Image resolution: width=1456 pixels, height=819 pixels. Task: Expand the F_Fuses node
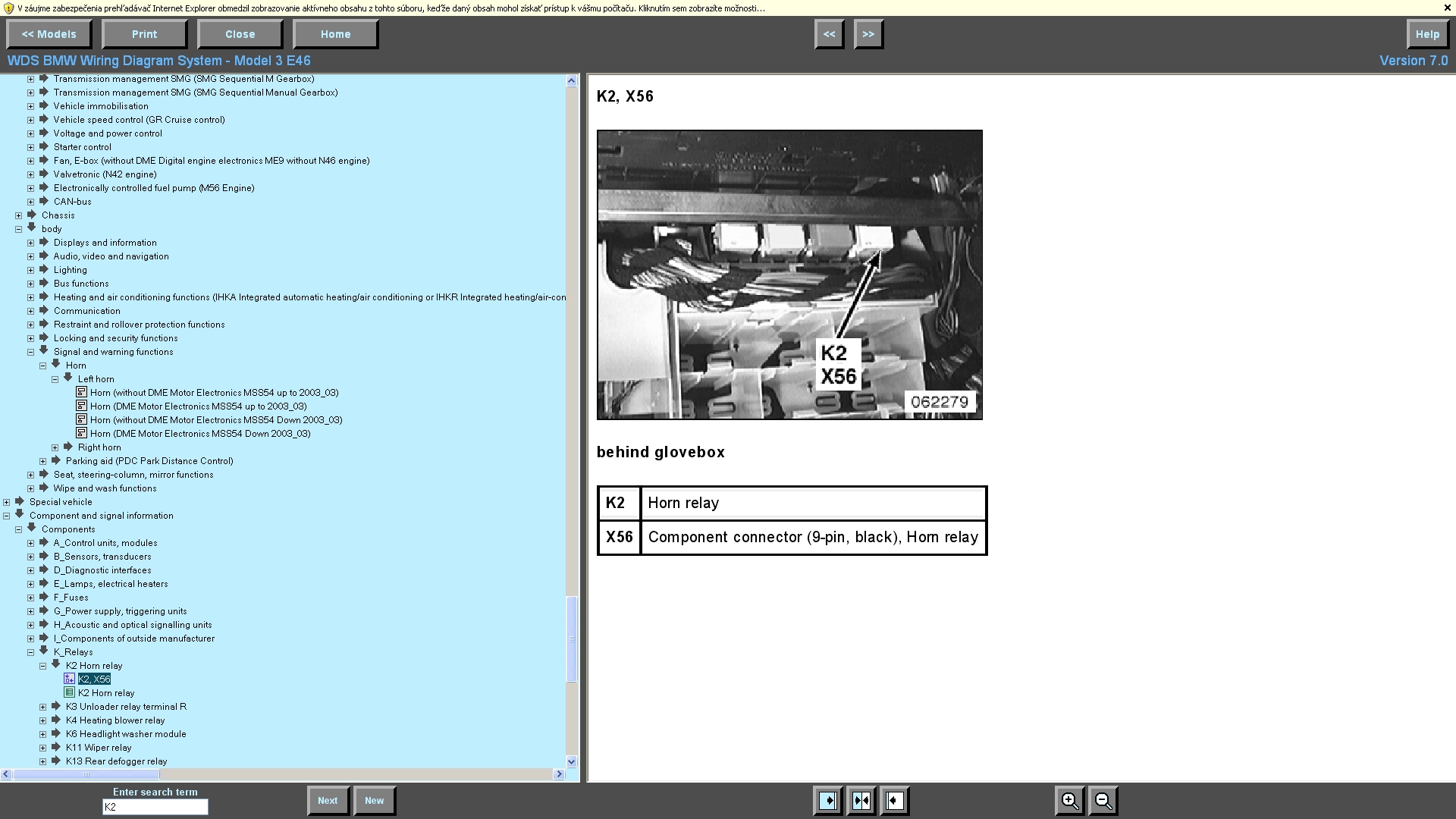[x=30, y=598]
